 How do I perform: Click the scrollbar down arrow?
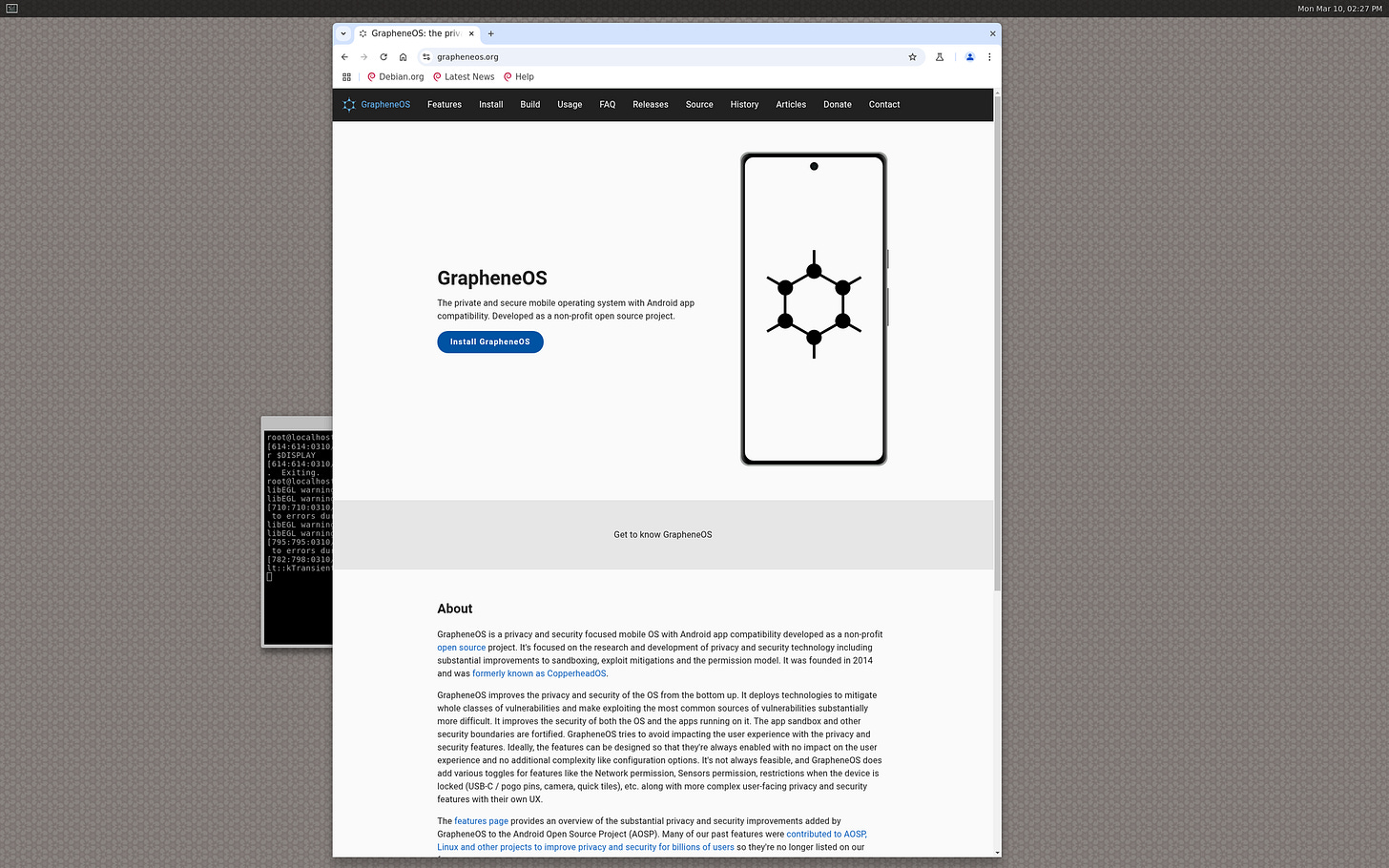click(997, 853)
